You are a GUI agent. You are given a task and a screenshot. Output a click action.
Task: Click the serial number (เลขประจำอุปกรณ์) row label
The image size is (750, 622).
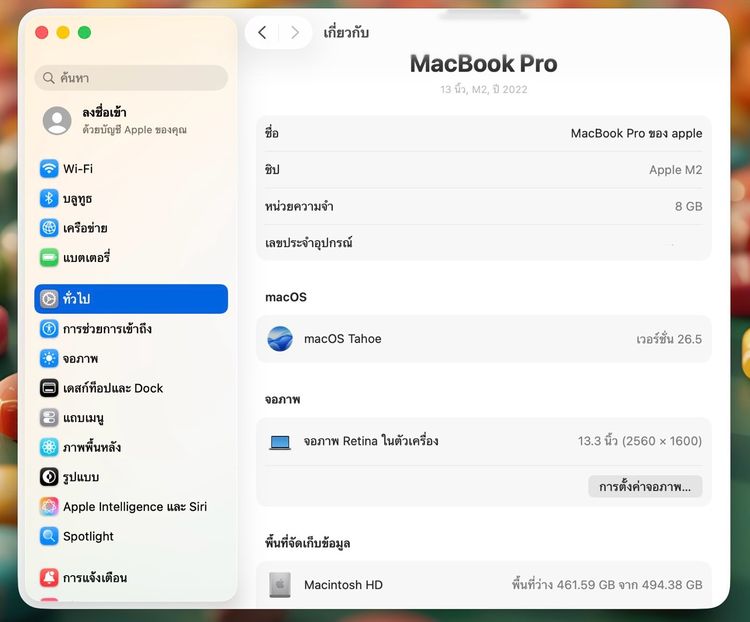[x=309, y=243]
